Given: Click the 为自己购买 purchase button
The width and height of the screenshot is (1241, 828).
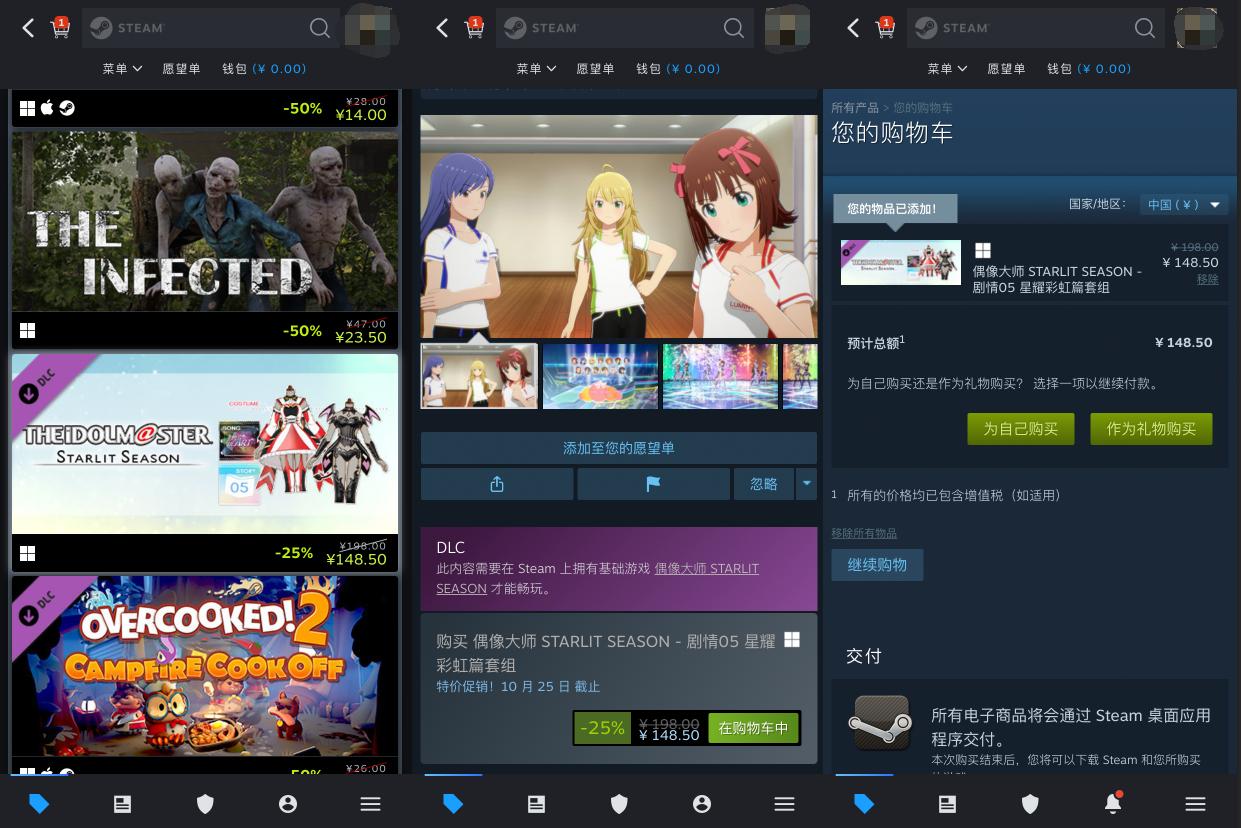Looking at the screenshot, I should (x=1020, y=429).
